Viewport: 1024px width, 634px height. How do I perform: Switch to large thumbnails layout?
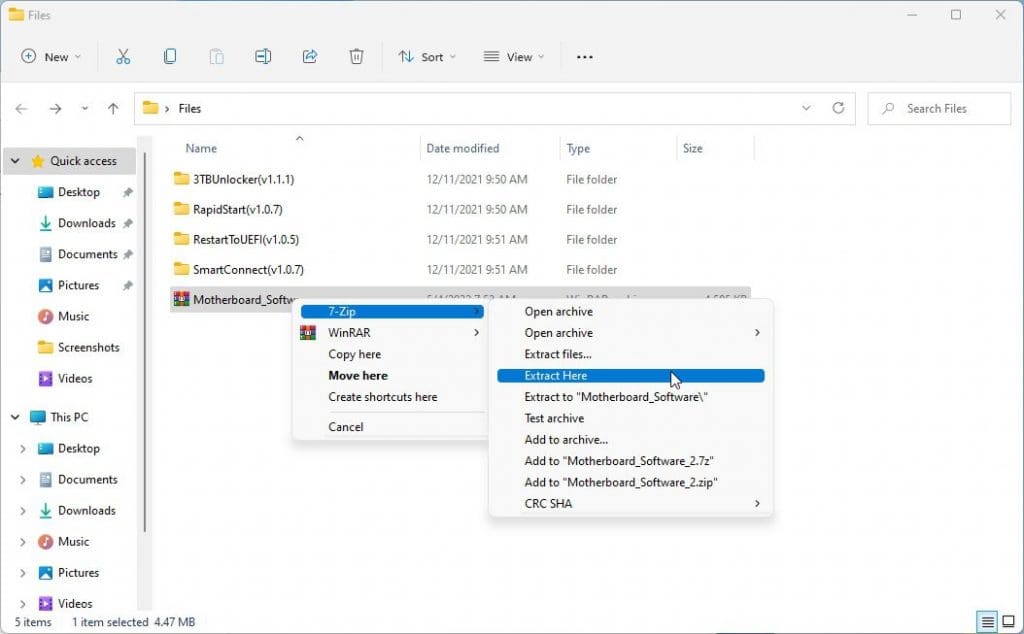(1008, 620)
